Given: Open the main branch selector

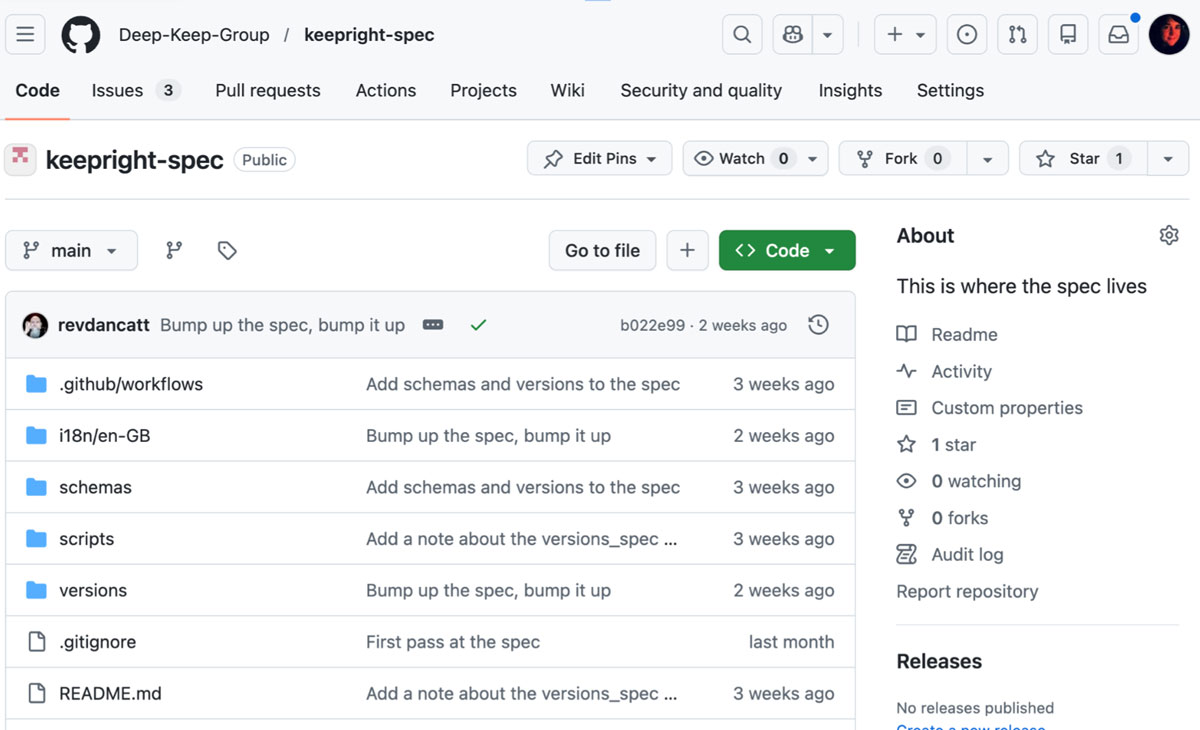Looking at the screenshot, I should point(71,250).
